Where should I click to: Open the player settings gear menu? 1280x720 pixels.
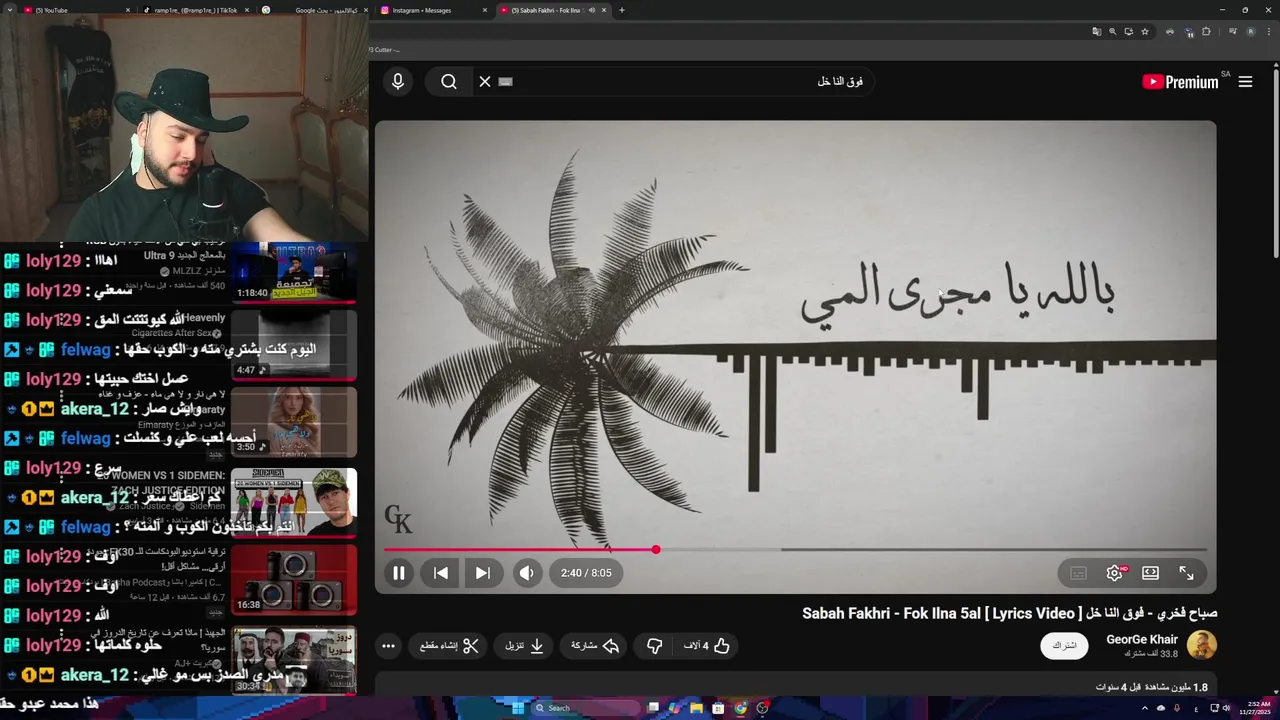(x=1115, y=573)
